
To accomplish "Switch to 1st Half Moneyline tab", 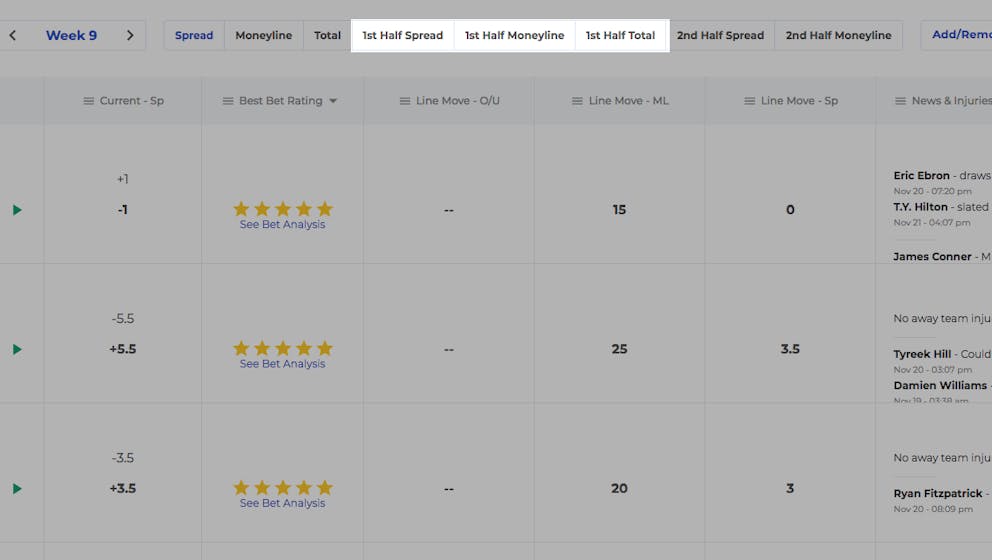I will (514, 35).
